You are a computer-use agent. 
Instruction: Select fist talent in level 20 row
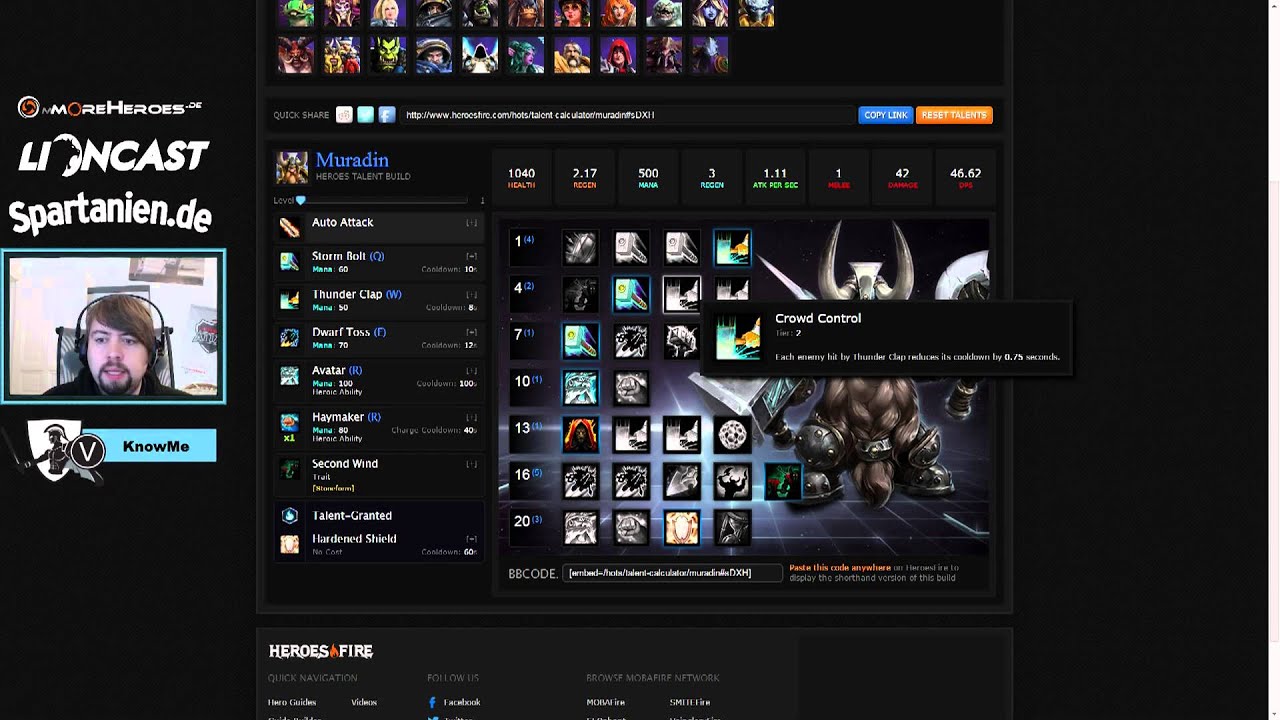(x=631, y=527)
